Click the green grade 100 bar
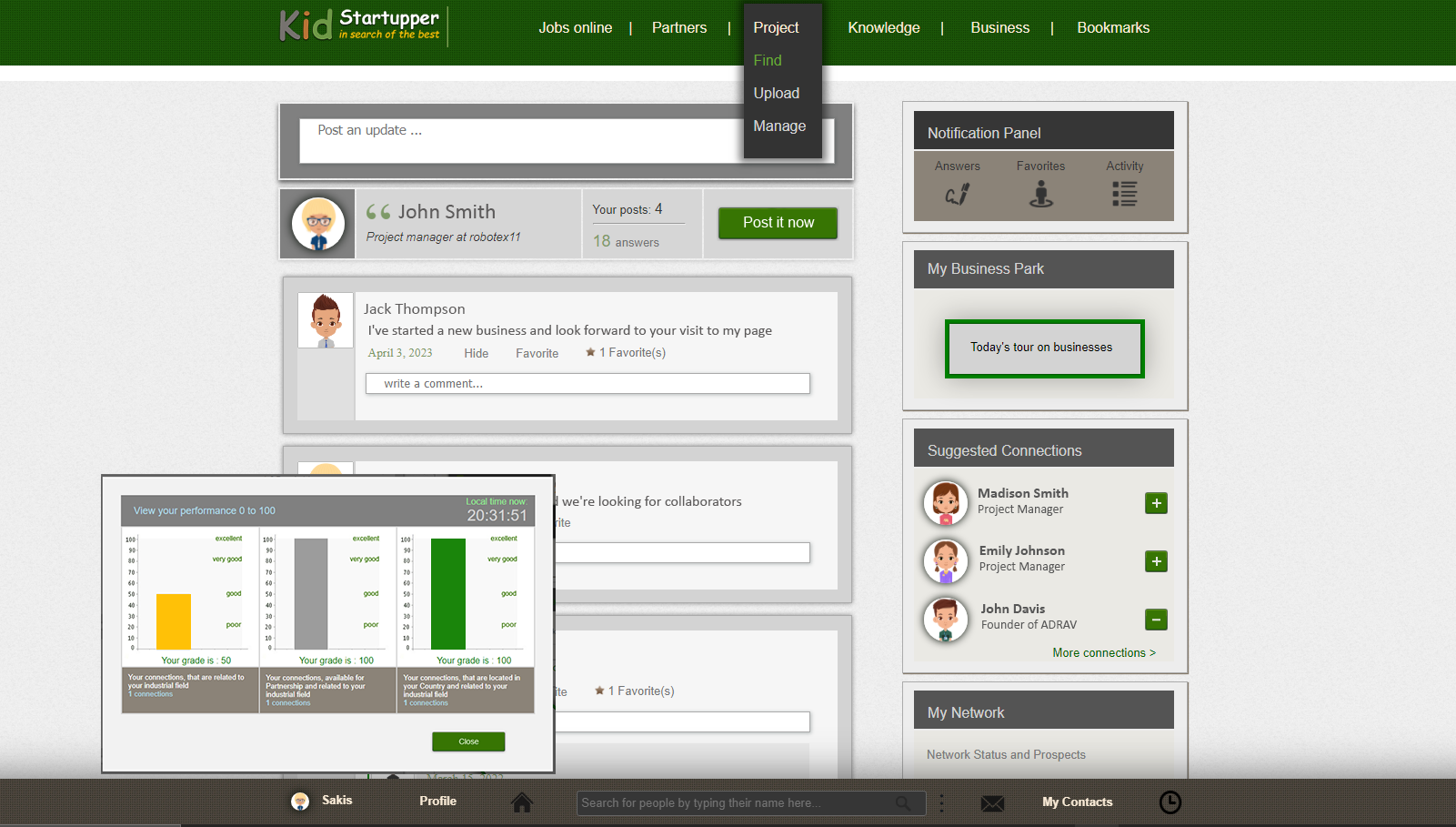Image resolution: width=1456 pixels, height=827 pixels. 448,594
